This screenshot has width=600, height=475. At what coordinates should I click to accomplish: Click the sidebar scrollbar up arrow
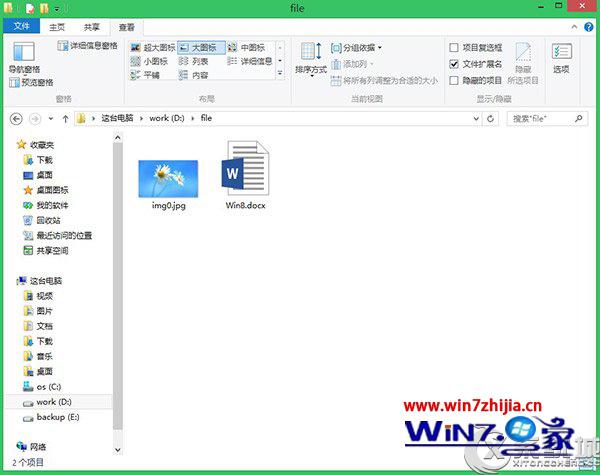coord(118,137)
